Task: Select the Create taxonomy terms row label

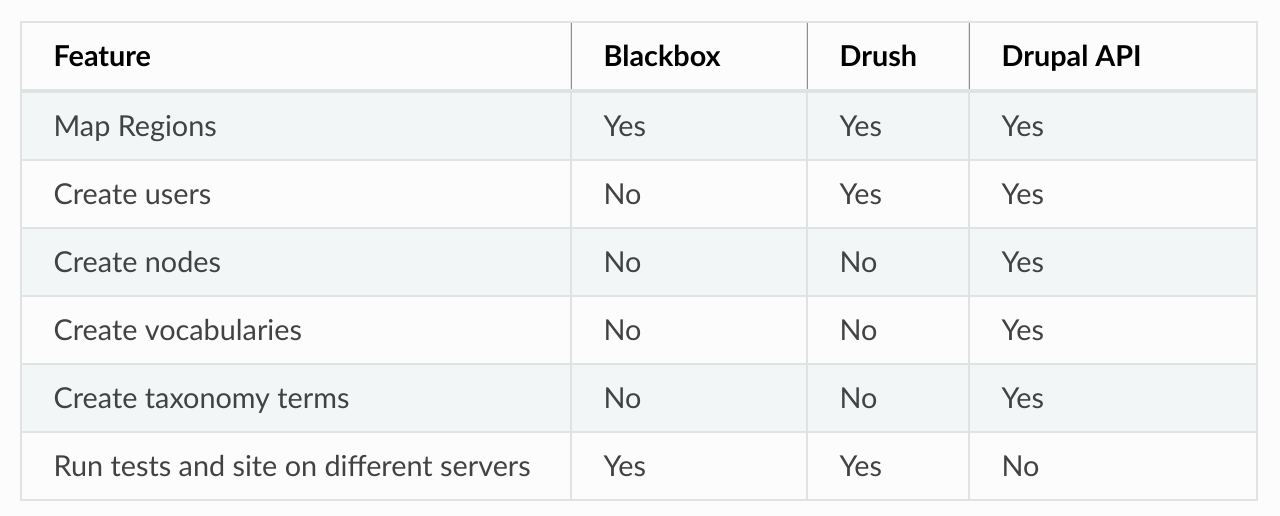Action: click(201, 398)
